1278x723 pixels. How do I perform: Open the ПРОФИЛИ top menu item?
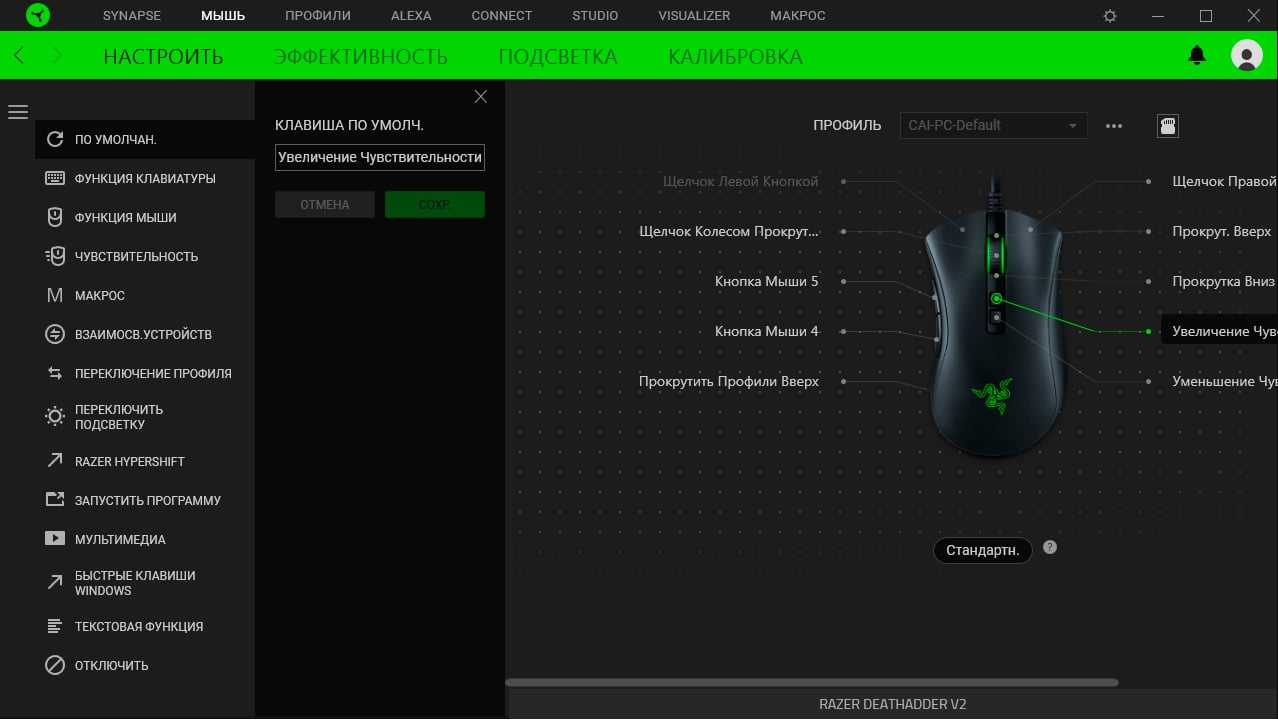pyautogui.click(x=317, y=16)
